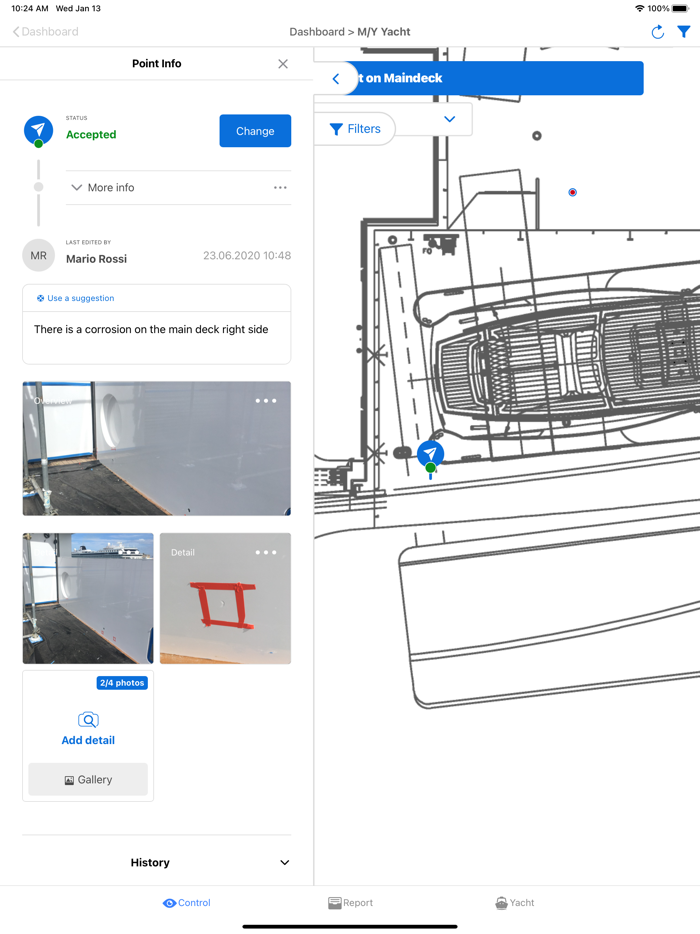Screen dimensions: 700x934
Task: Select the grey ring marker on plan
Action: (x=537, y=136)
